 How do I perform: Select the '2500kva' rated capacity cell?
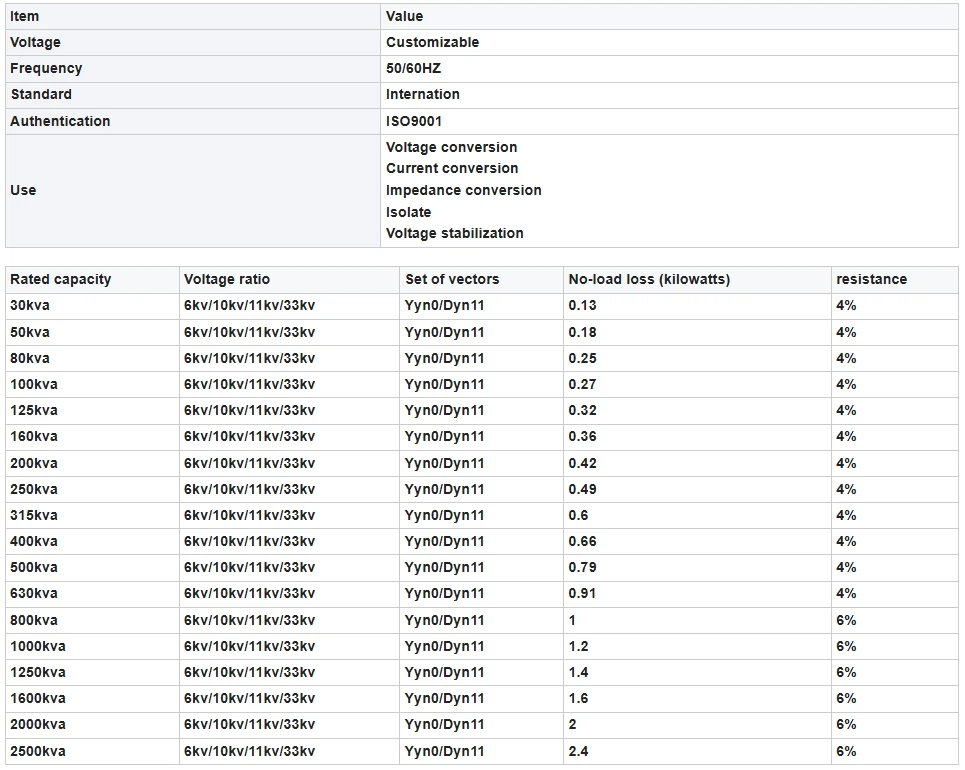pyautogui.click(x=38, y=751)
